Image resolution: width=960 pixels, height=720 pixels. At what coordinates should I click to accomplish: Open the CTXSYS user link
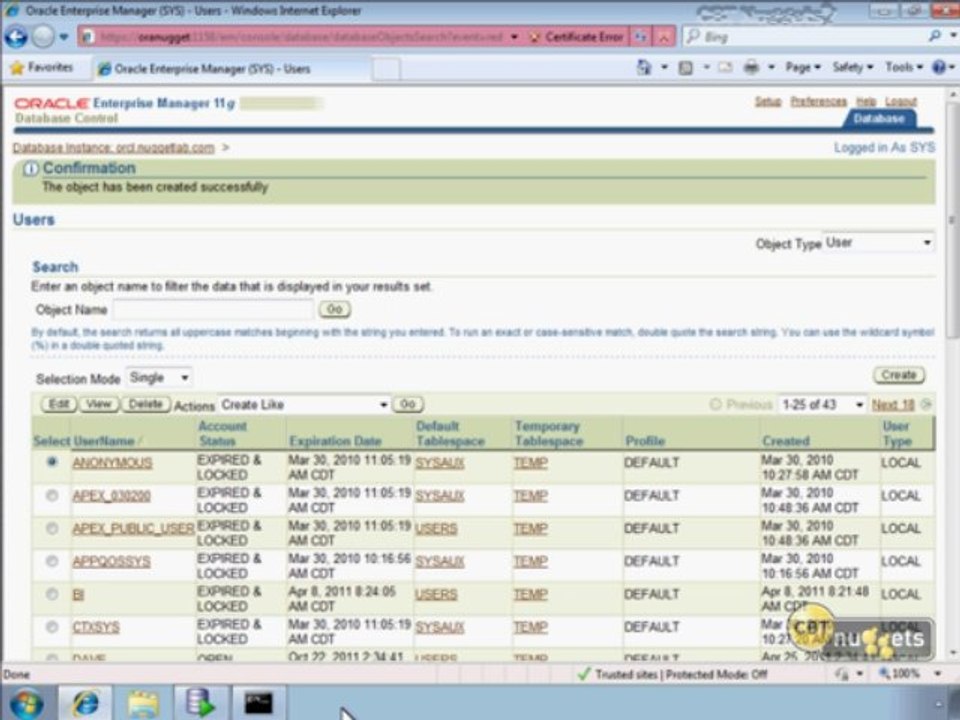[96, 627]
